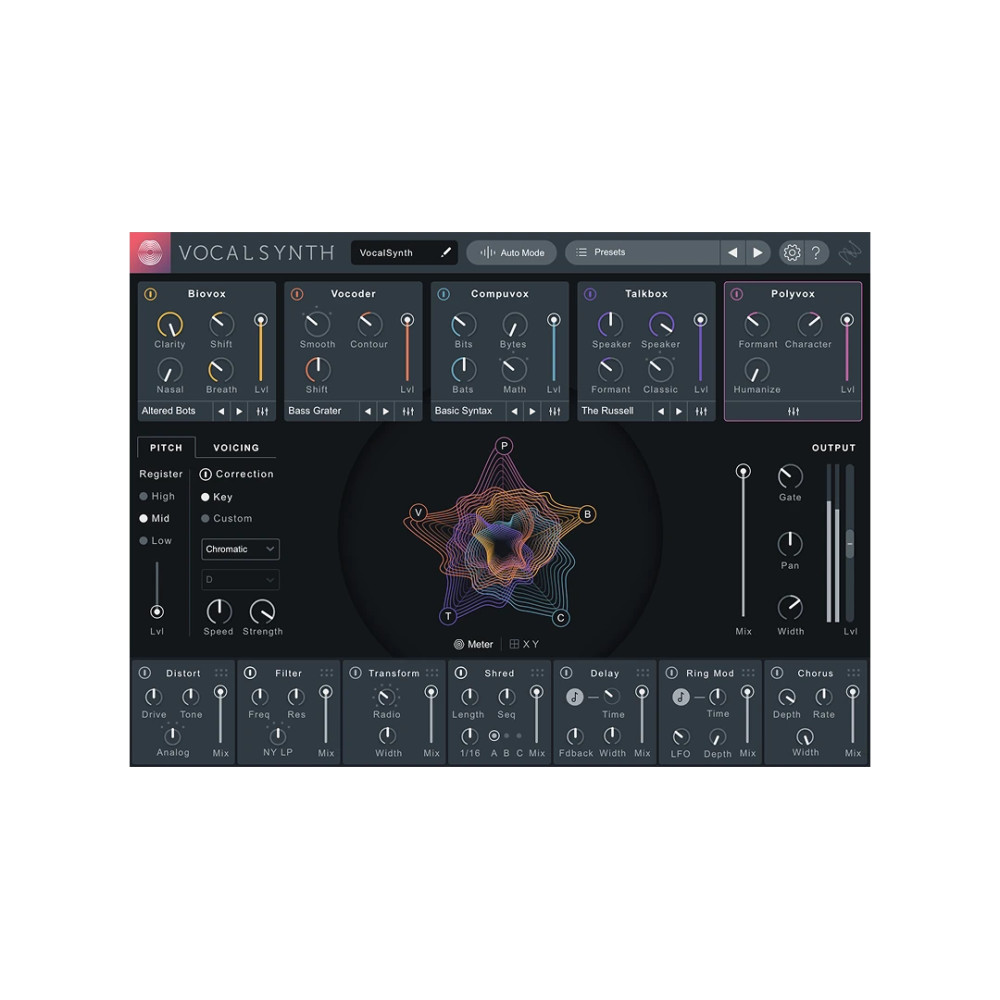Screen dimensions: 1000x1000
Task: Click the correction Speed knob
Action: [219, 612]
